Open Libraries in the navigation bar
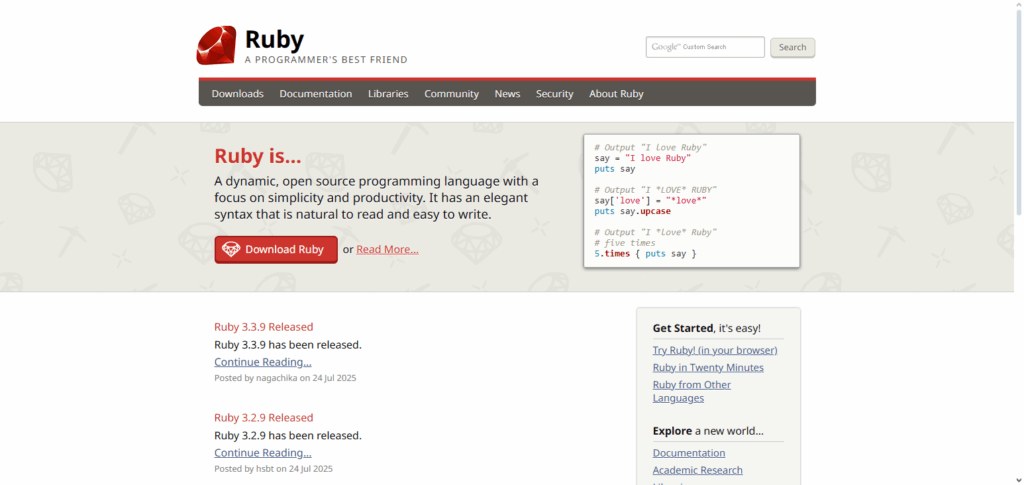This screenshot has width=1024, height=485. click(x=388, y=94)
